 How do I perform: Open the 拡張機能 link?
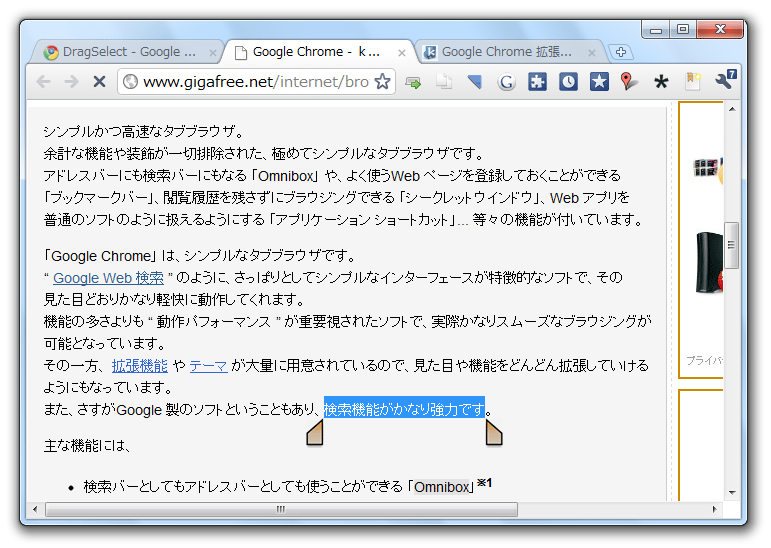(140, 365)
